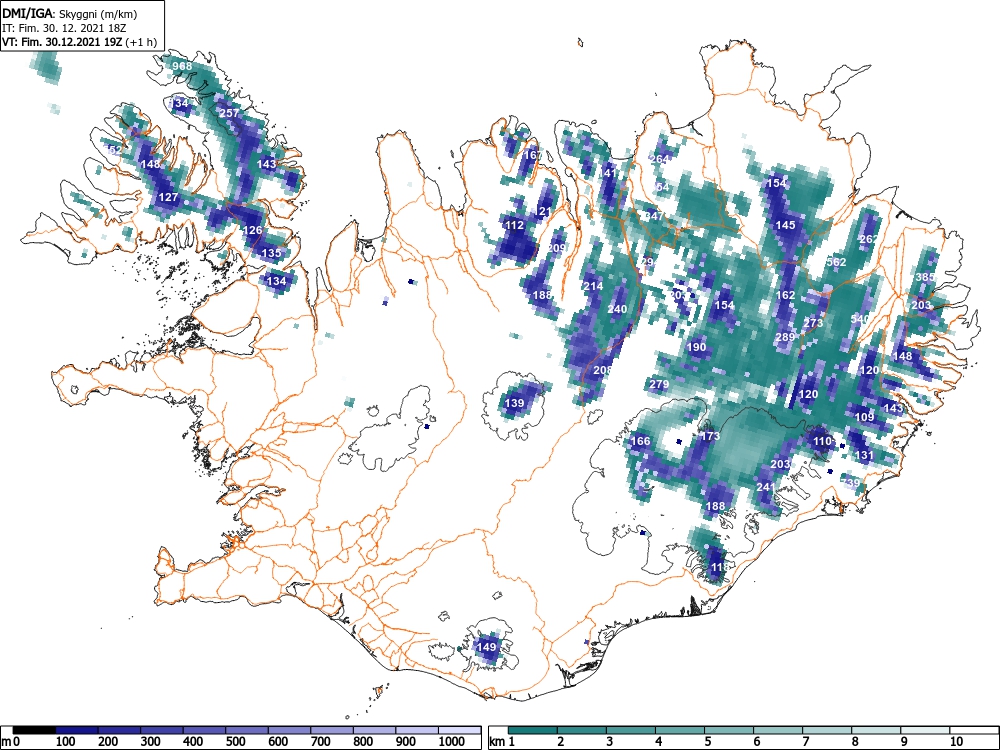Click the 149 value on the southern glacier
Image resolution: width=1000 pixels, height=750 pixels.
click(486, 647)
